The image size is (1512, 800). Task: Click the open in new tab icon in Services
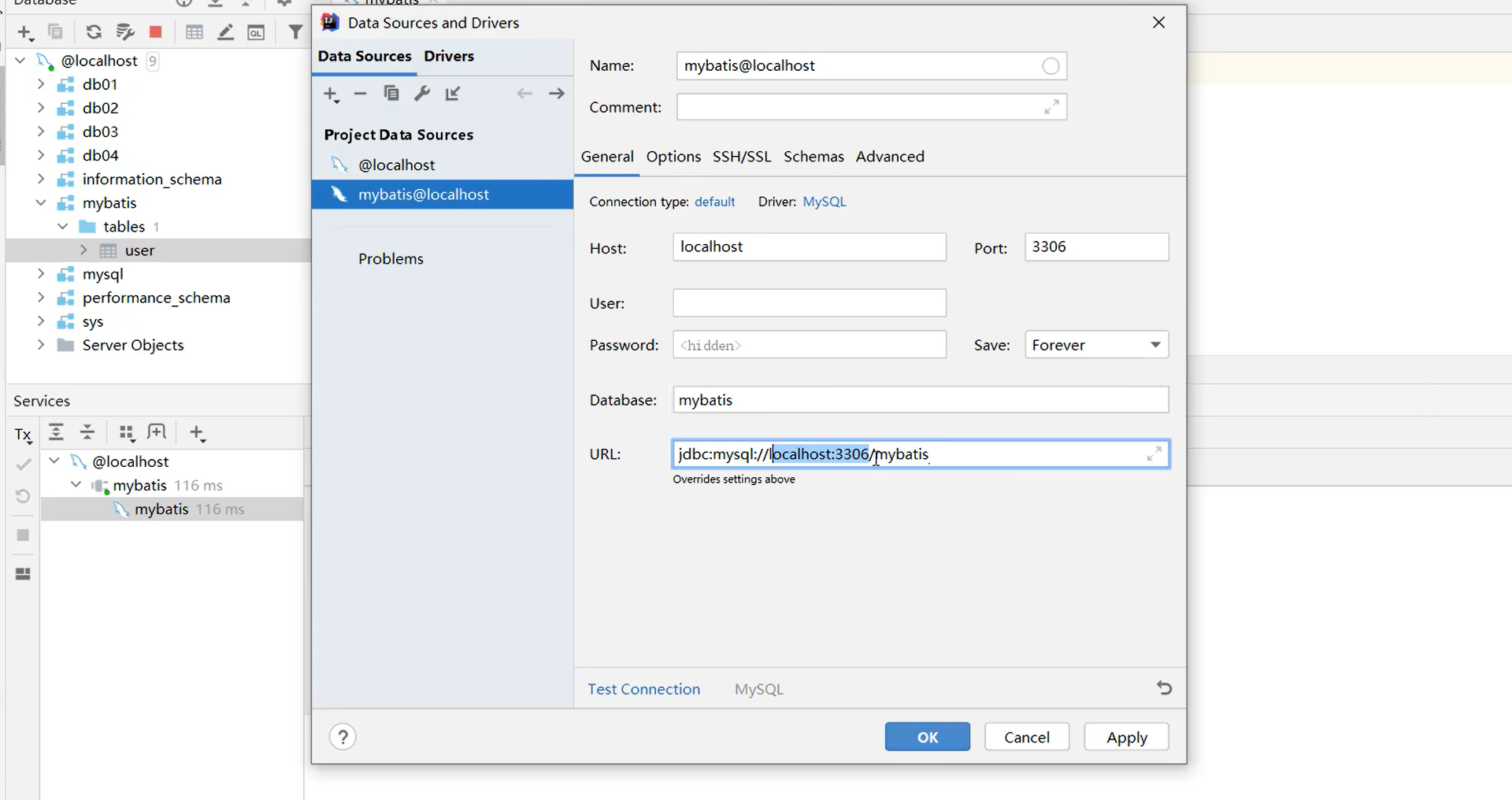click(157, 432)
